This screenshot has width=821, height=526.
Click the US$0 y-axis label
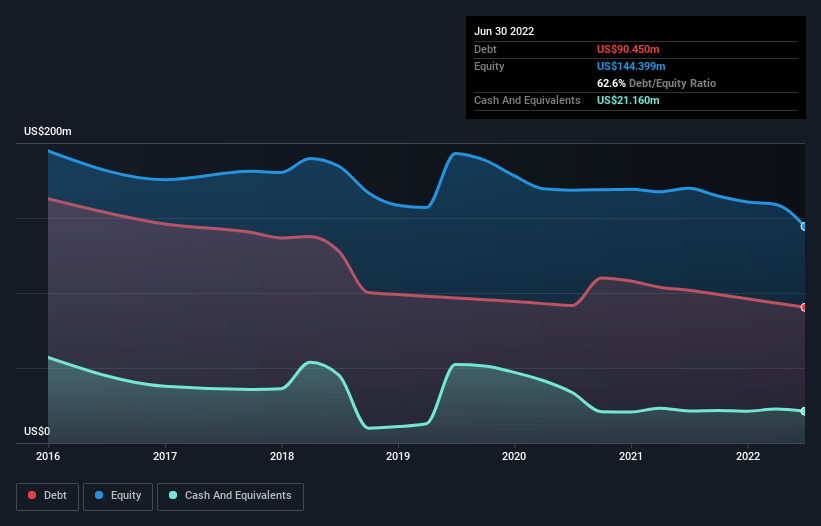tap(37, 431)
